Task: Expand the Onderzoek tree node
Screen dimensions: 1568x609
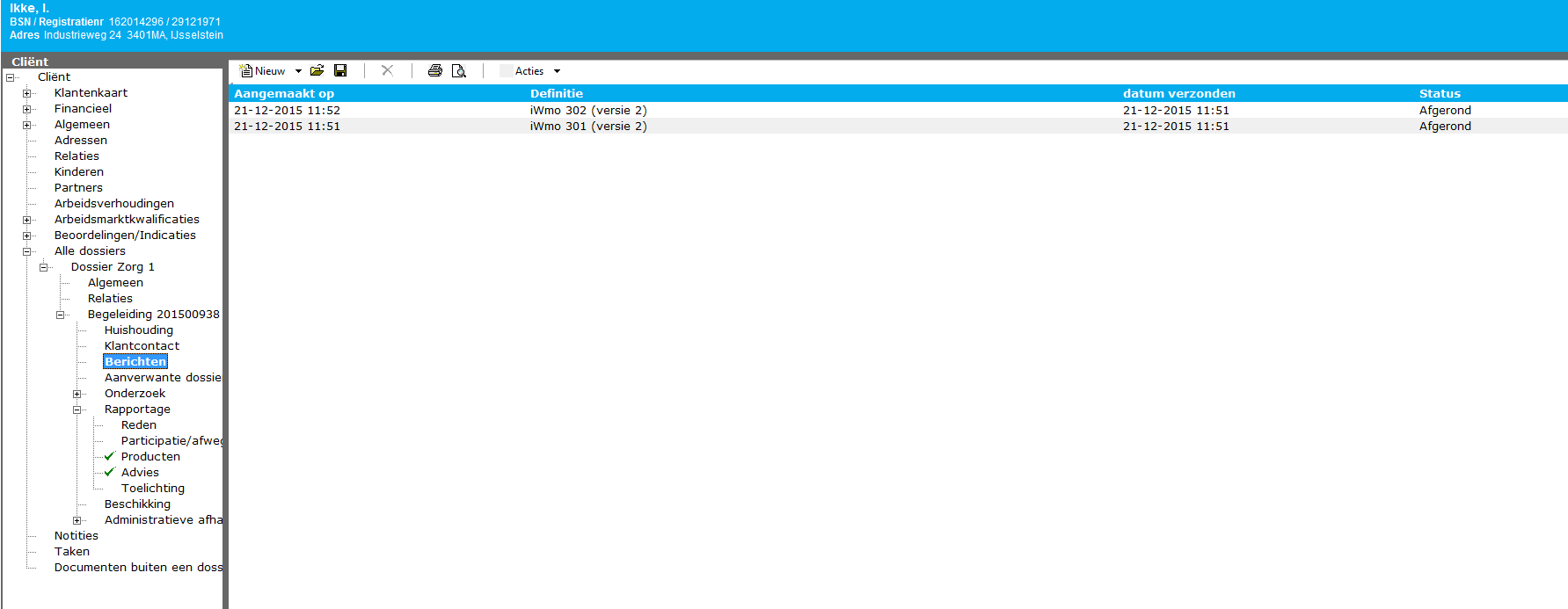Action: 77,394
